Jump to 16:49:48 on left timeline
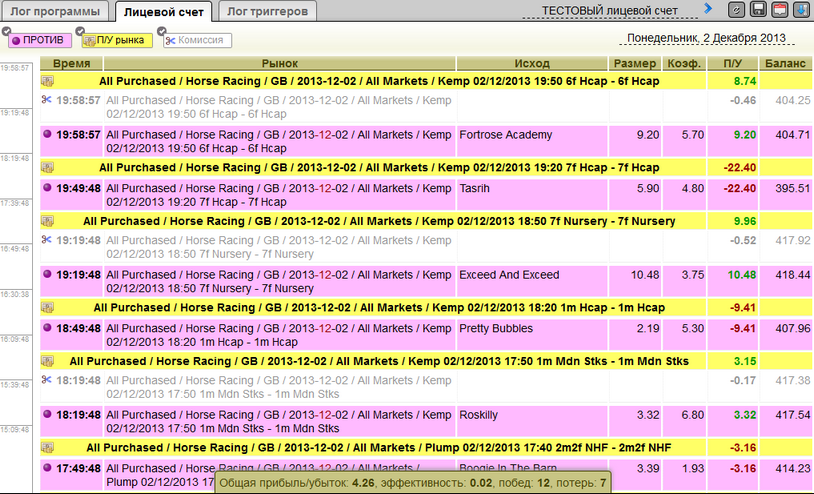This screenshot has height=494, width=814. point(15,249)
